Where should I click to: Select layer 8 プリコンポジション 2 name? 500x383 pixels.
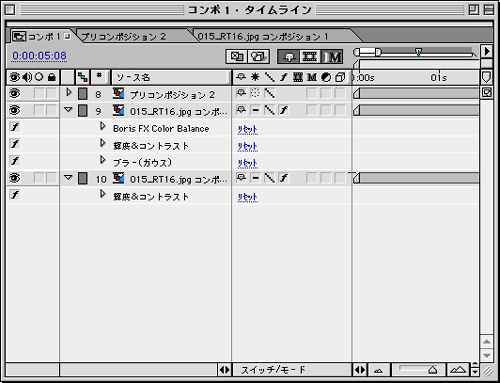point(172,95)
